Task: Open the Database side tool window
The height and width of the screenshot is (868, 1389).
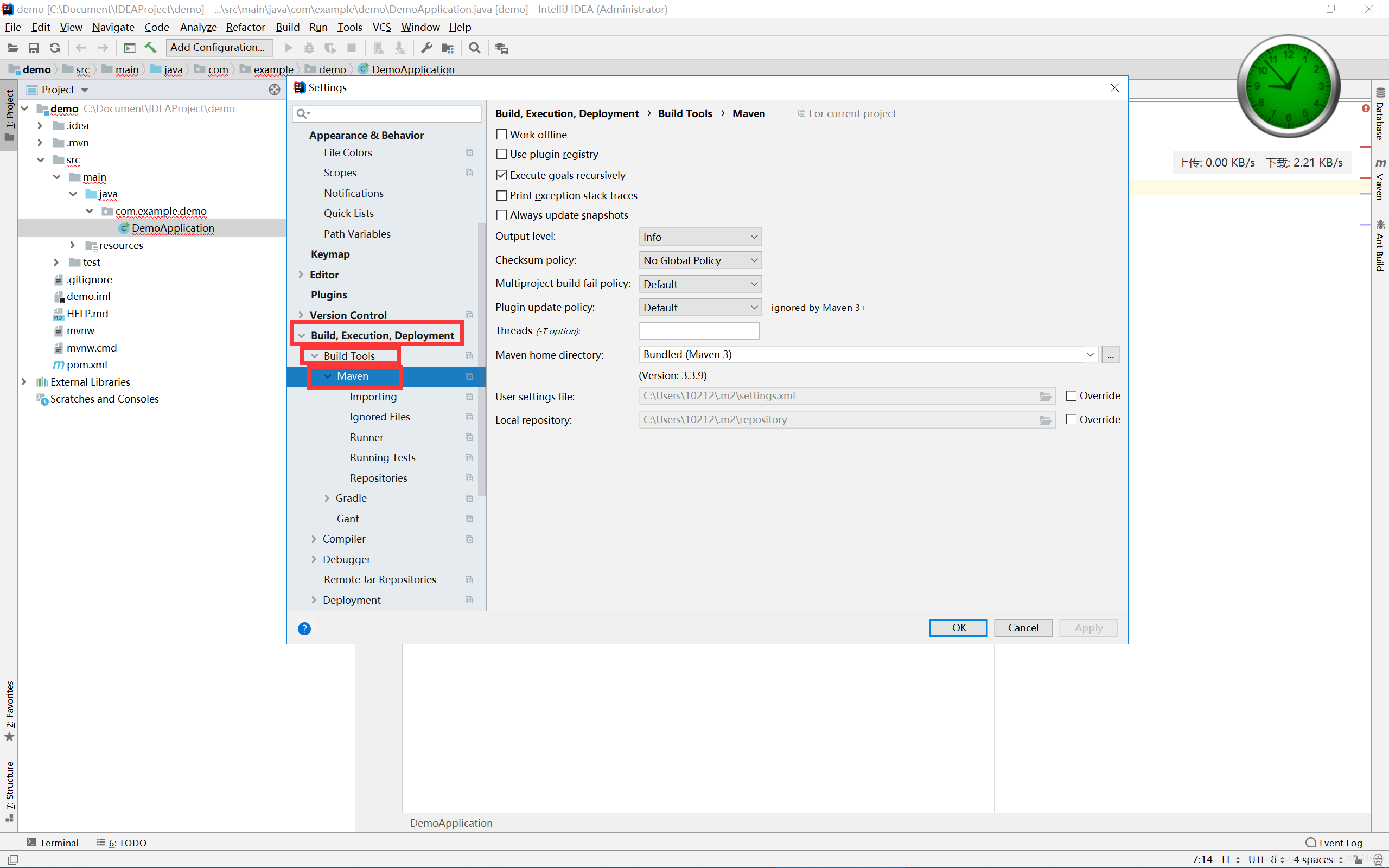Action: pos(1380,114)
